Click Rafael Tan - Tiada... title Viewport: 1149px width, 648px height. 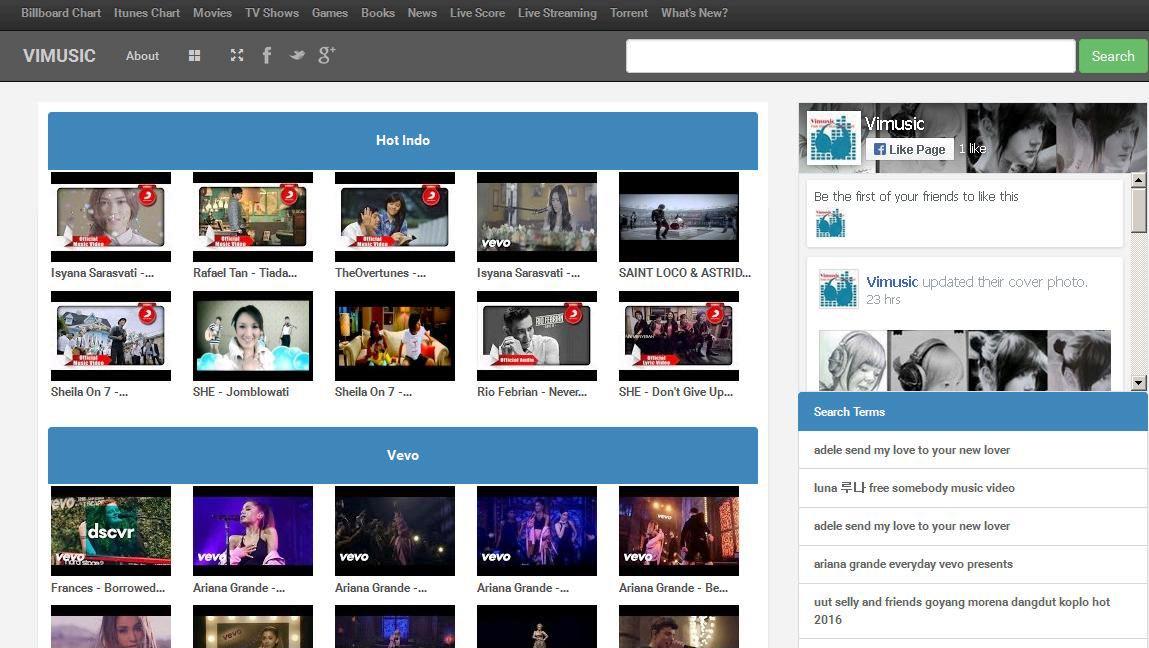click(245, 273)
